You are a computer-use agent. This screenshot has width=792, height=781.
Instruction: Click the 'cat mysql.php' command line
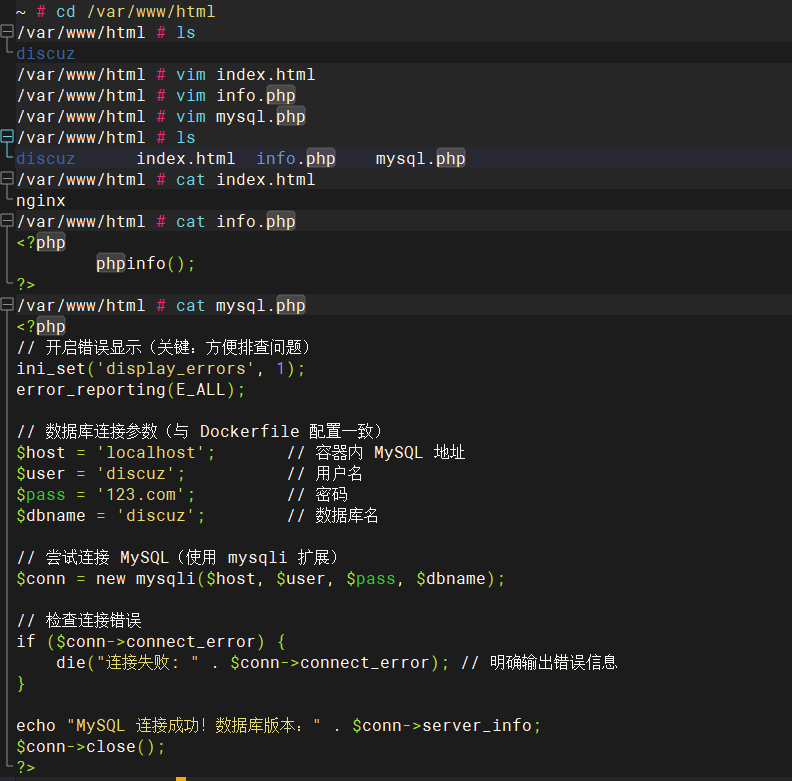pos(161,305)
